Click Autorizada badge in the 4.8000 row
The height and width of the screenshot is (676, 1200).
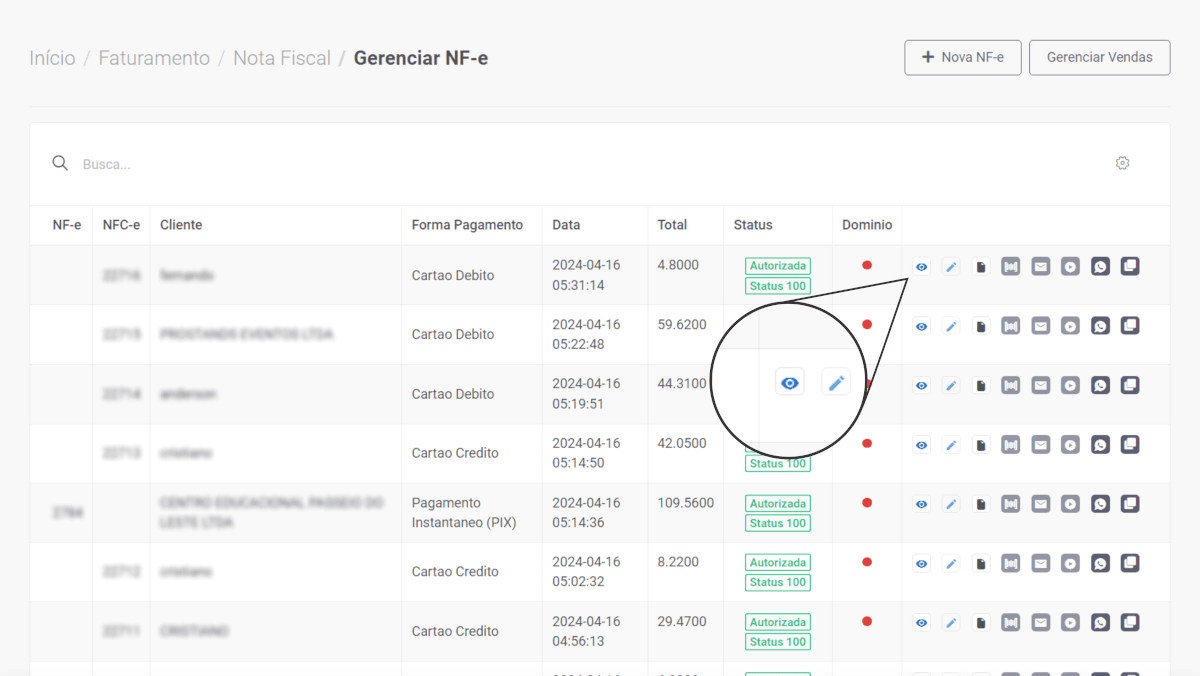tap(778, 266)
